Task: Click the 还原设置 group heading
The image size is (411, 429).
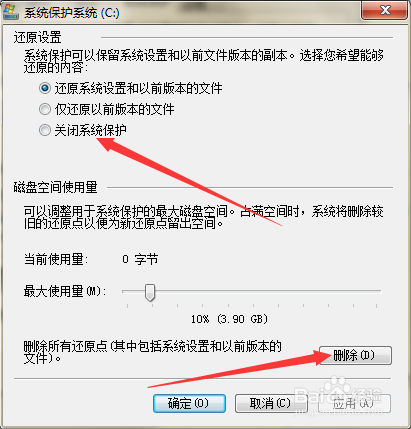Action: click(37, 37)
